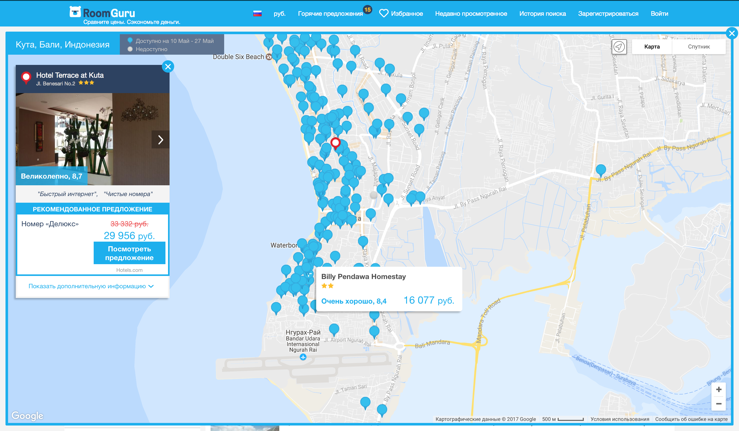
Task: Click the Ngurah Rai airport icon
Action: pyautogui.click(x=303, y=357)
